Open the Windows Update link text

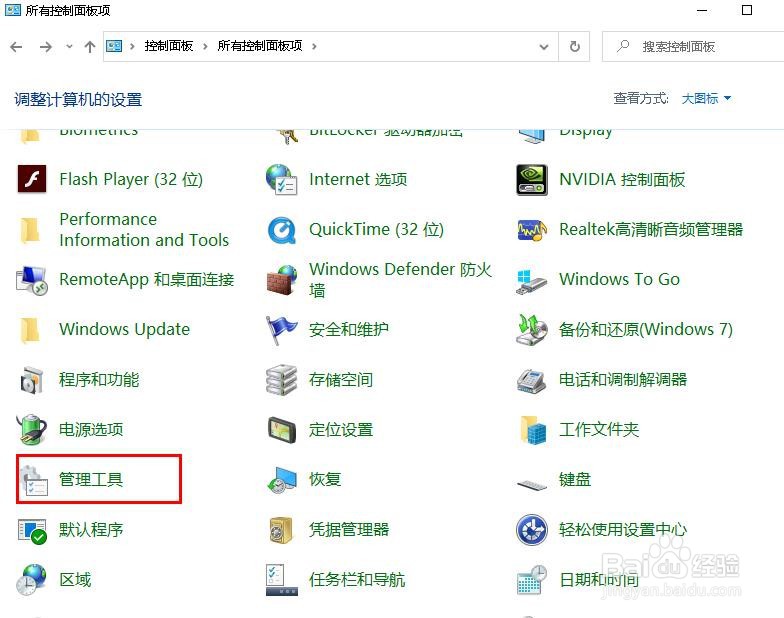point(124,330)
